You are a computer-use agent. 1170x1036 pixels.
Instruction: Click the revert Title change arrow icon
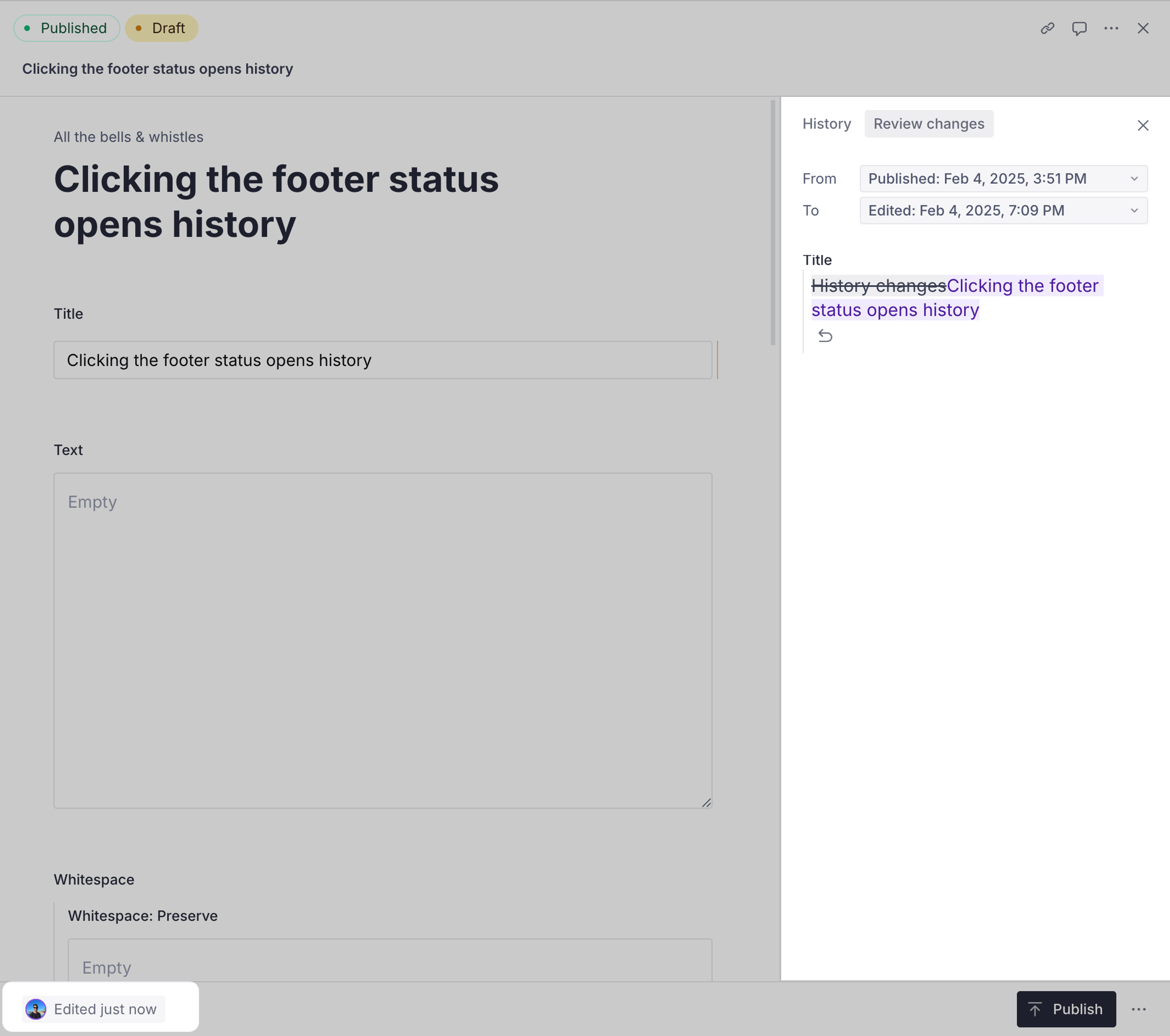click(x=825, y=335)
